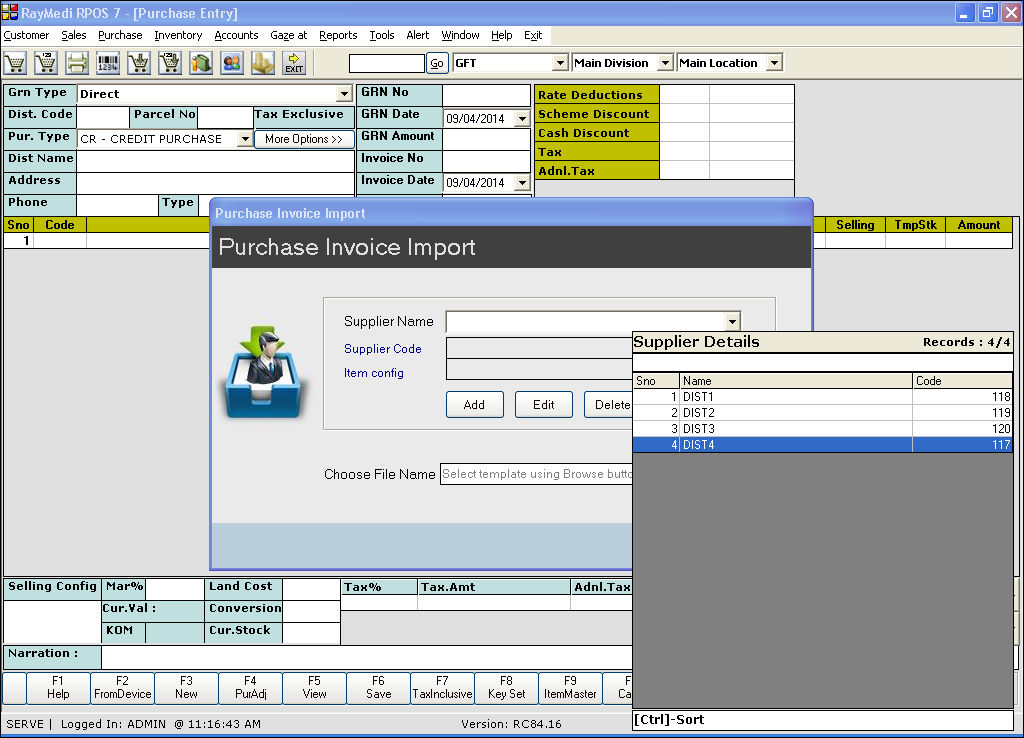
Task: Click the barcode 1234 toolbar icon
Action: [108, 63]
